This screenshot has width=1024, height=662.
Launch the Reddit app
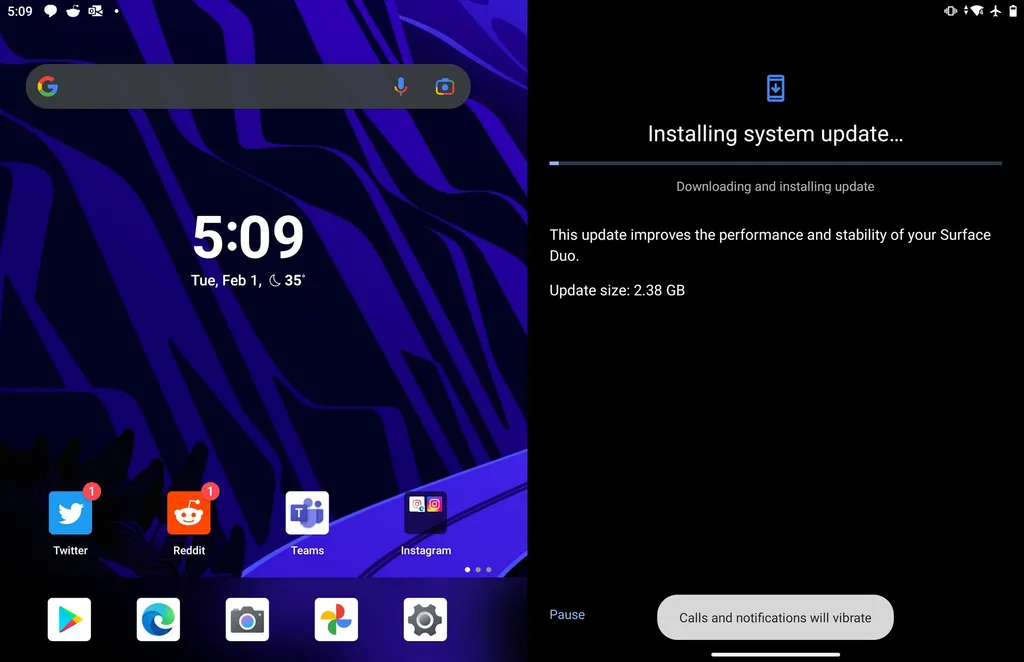(x=189, y=514)
